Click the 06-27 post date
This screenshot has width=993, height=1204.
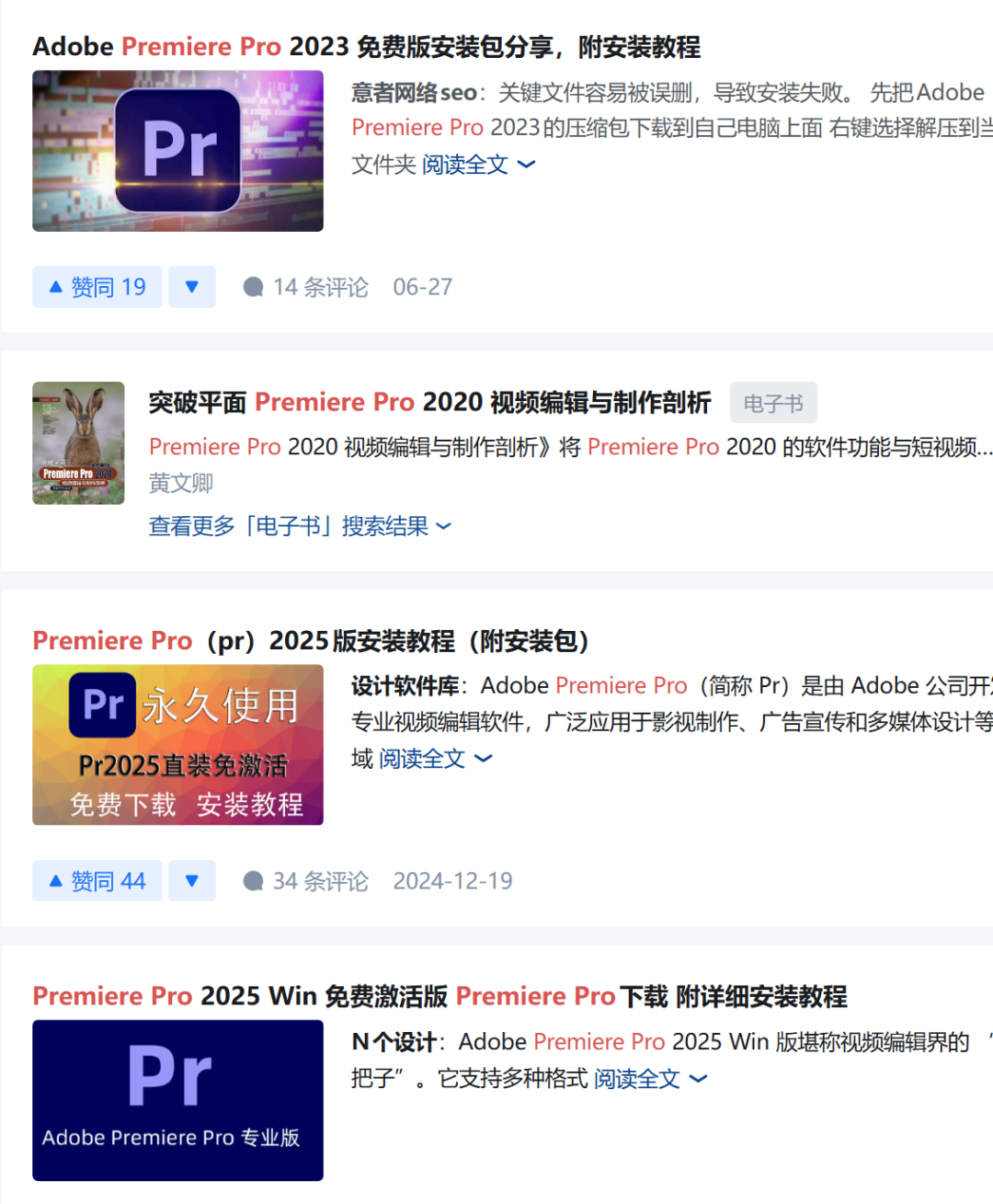[423, 287]
